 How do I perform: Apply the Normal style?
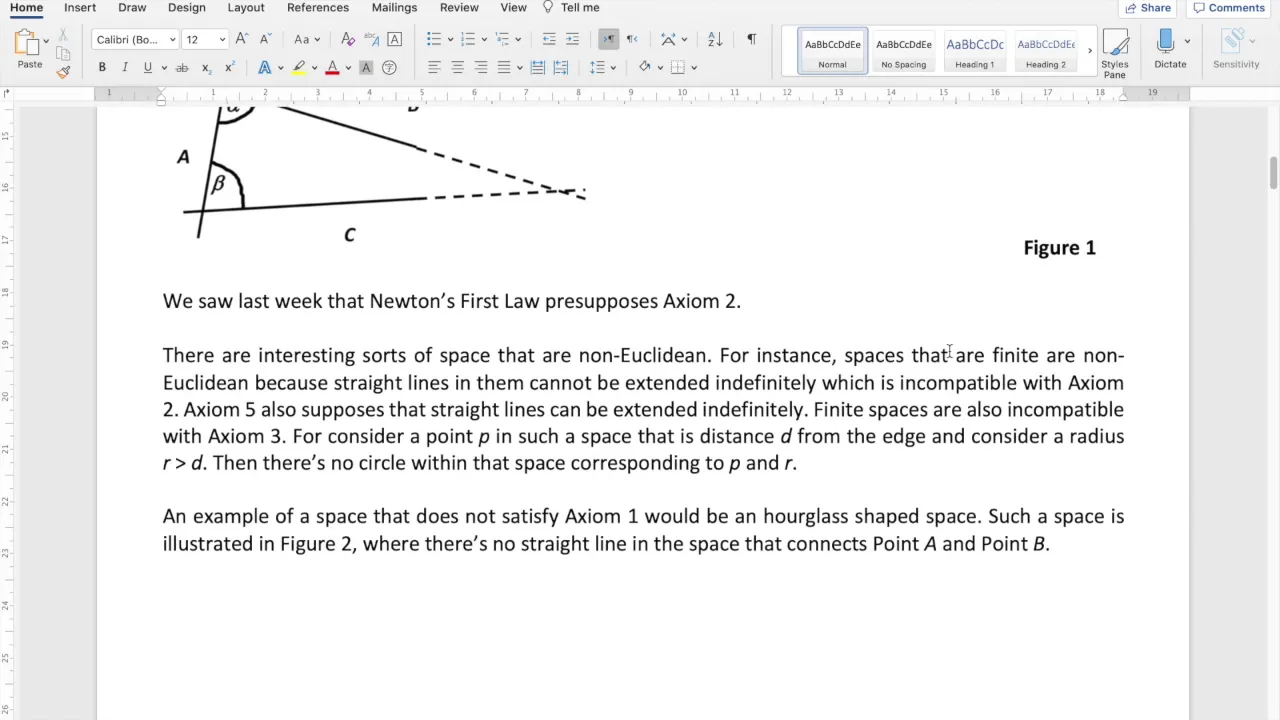tap(832, 51)
